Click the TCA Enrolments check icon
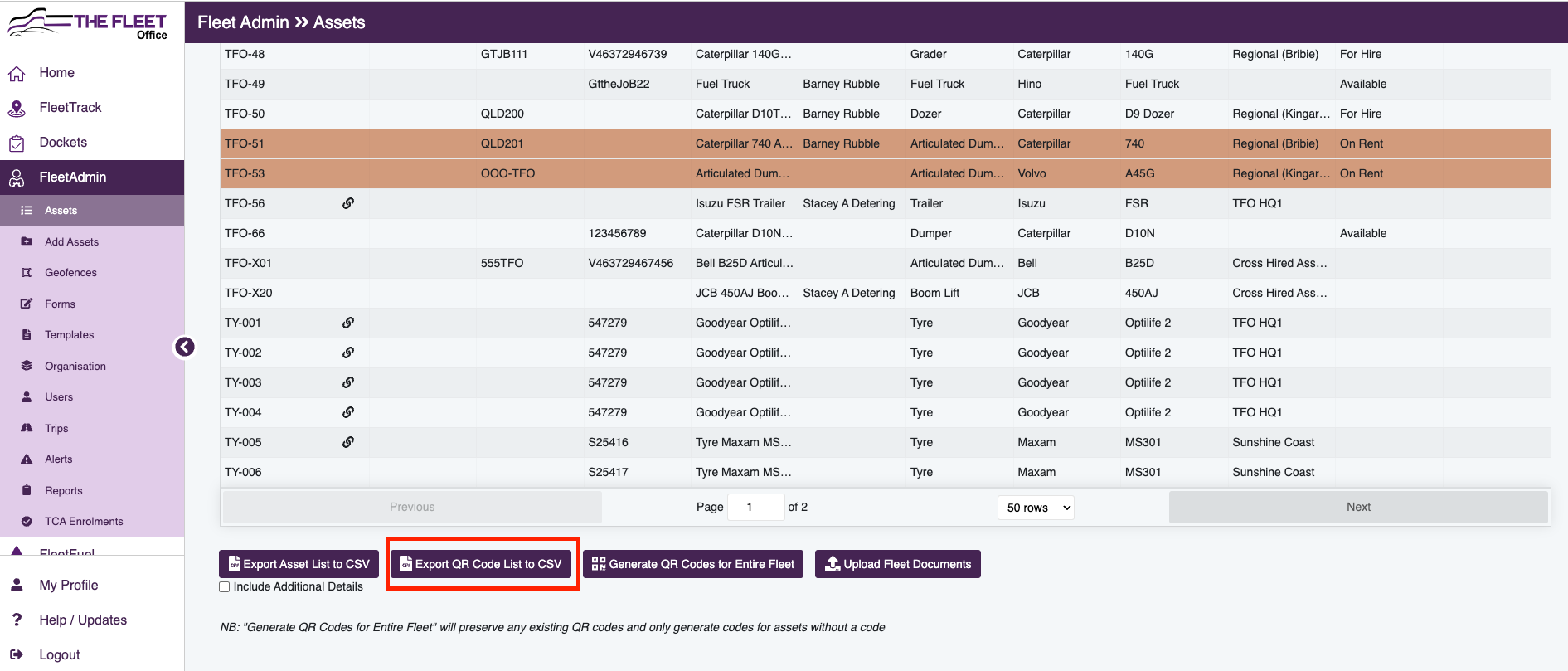 point(27,522)
